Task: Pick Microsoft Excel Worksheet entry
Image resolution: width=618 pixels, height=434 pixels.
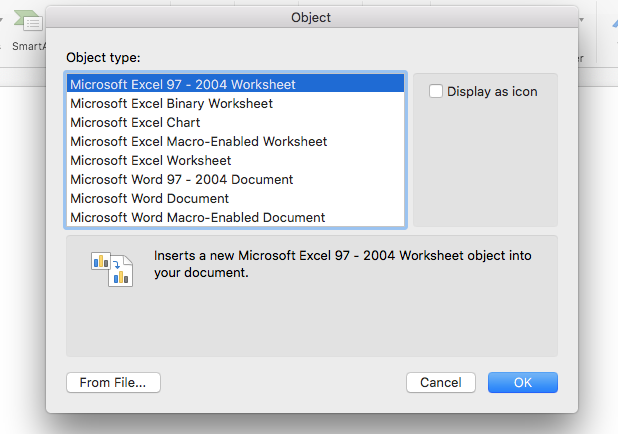Action: tap(235, 160)
